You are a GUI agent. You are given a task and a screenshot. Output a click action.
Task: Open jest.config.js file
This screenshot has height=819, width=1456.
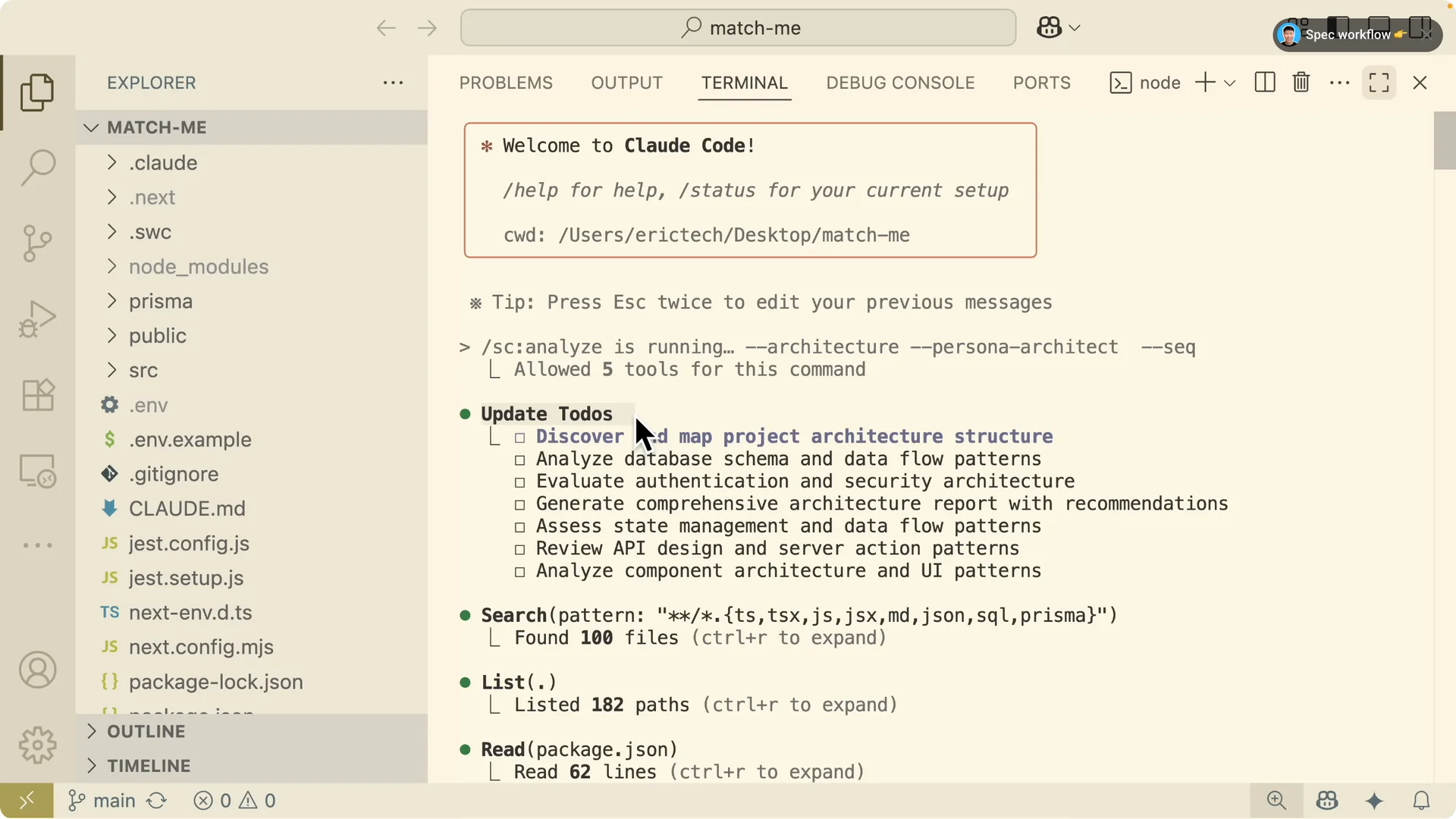pos(252,544)
